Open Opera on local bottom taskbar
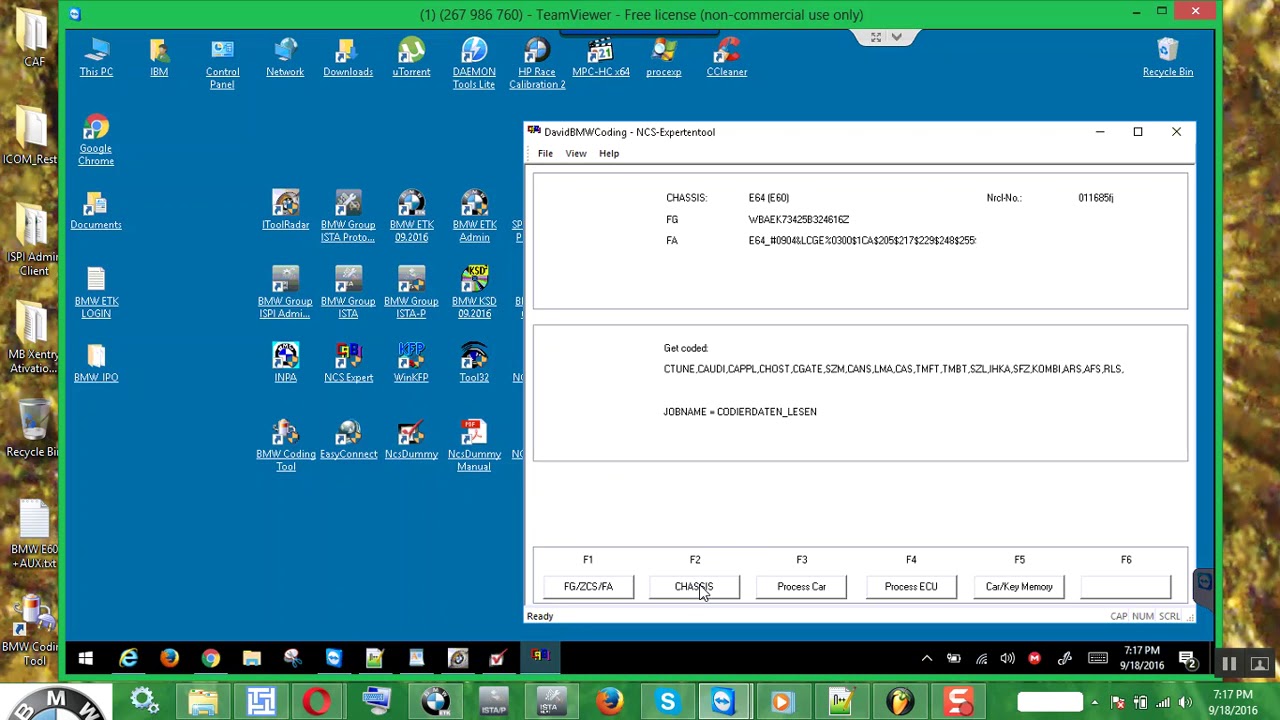Screen dimensions: 1280x720 (x=318, y=702)
